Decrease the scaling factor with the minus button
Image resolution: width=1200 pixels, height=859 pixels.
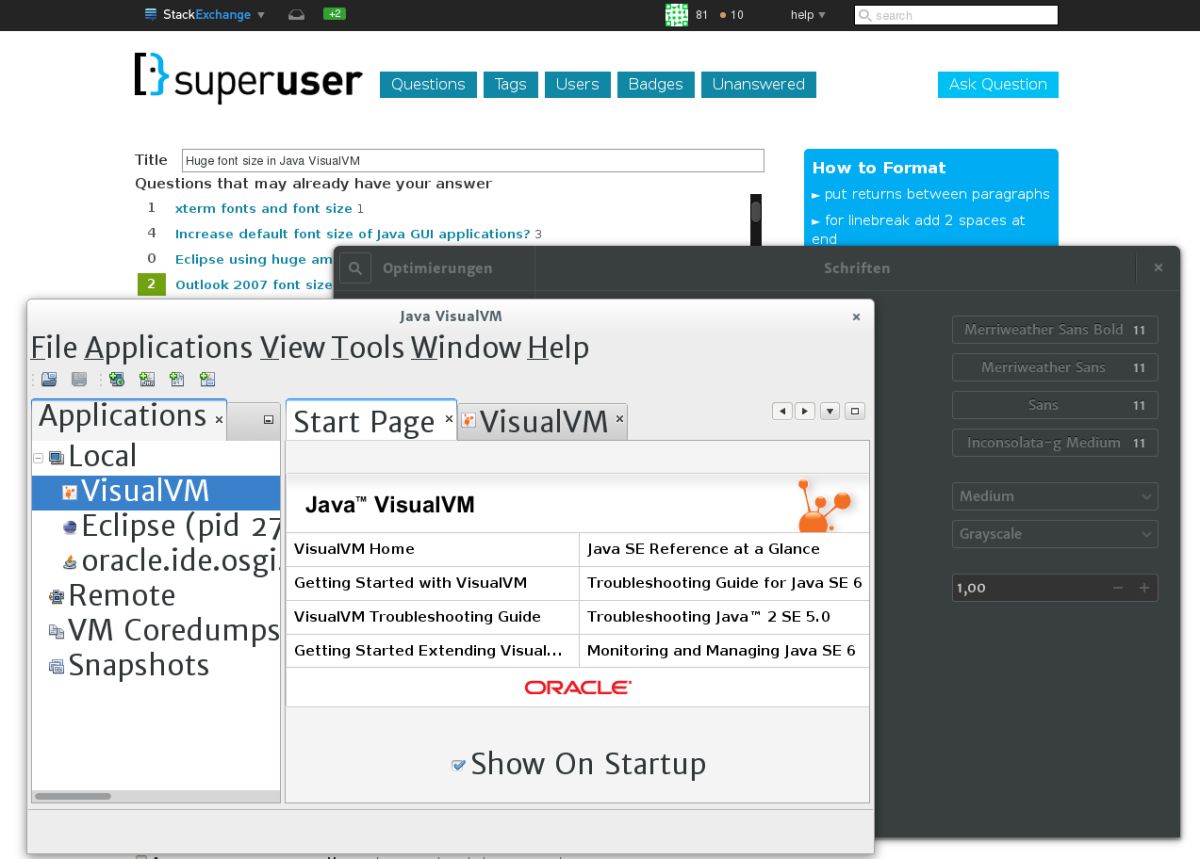pyautogui.click(x=1118, y=588)
